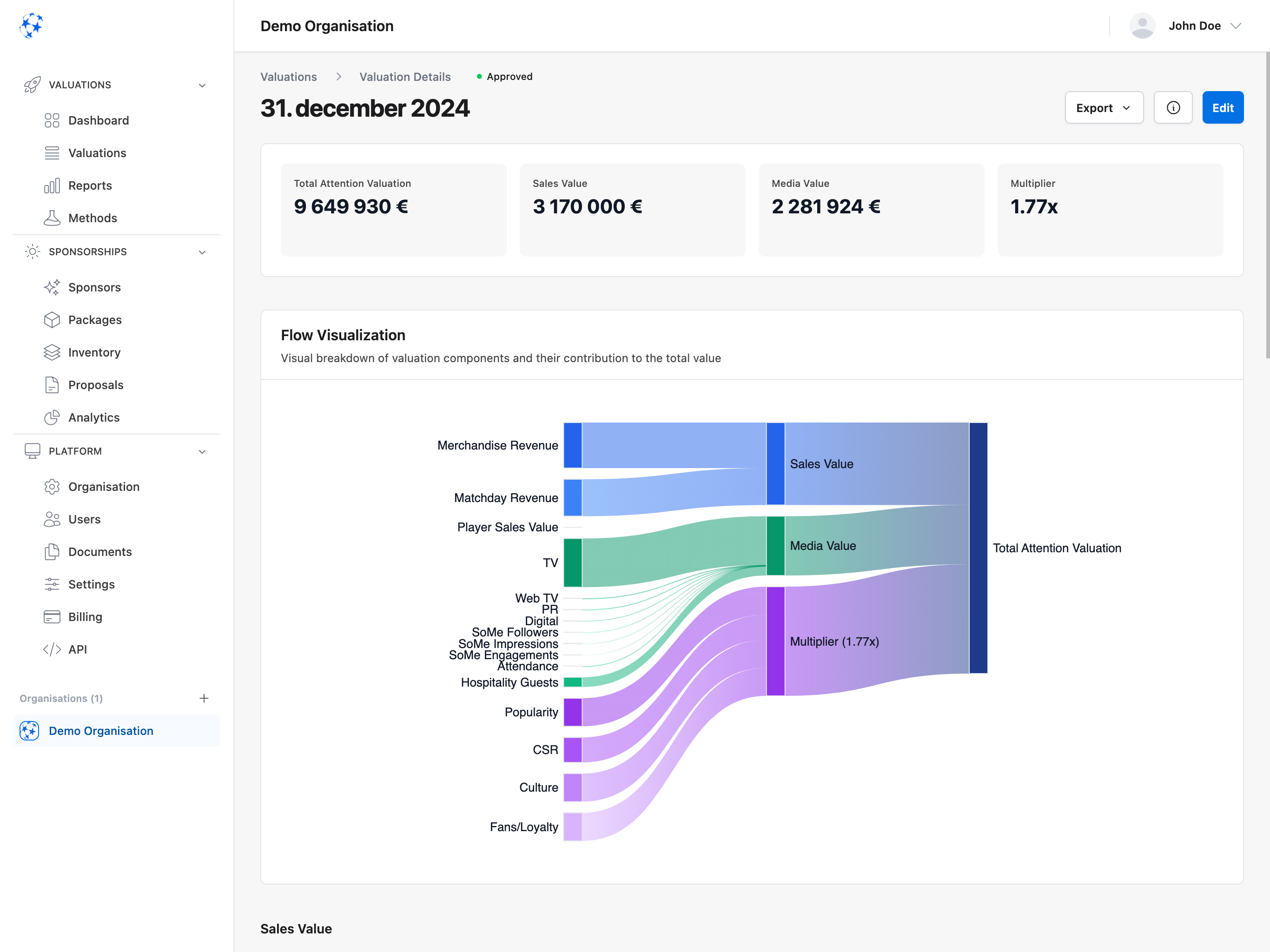Click the info icon next to Export
Screen dimensions: 1270x952
coord(1173,107)
